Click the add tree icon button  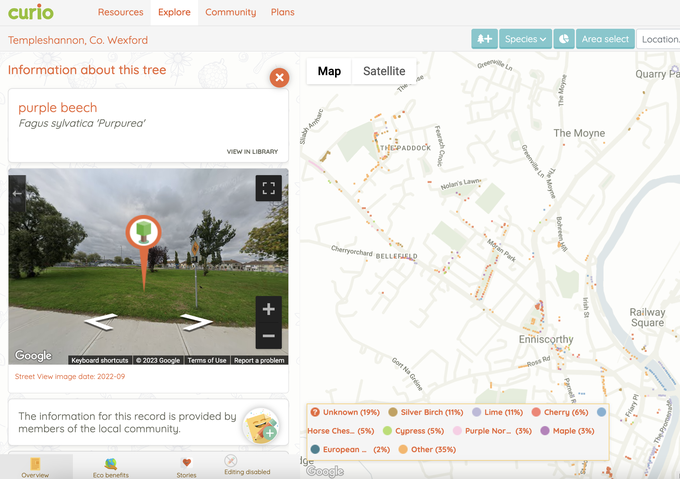484,39
